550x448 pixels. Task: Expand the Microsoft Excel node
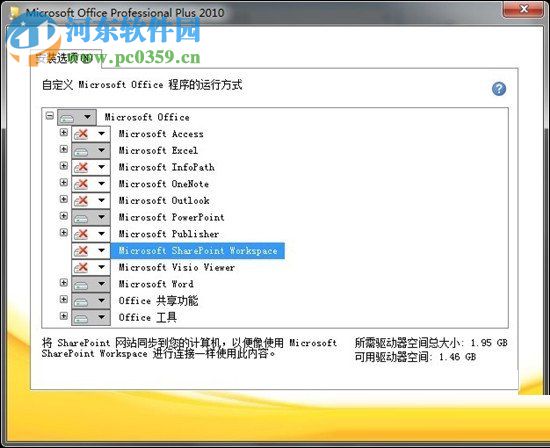[63, 149]
